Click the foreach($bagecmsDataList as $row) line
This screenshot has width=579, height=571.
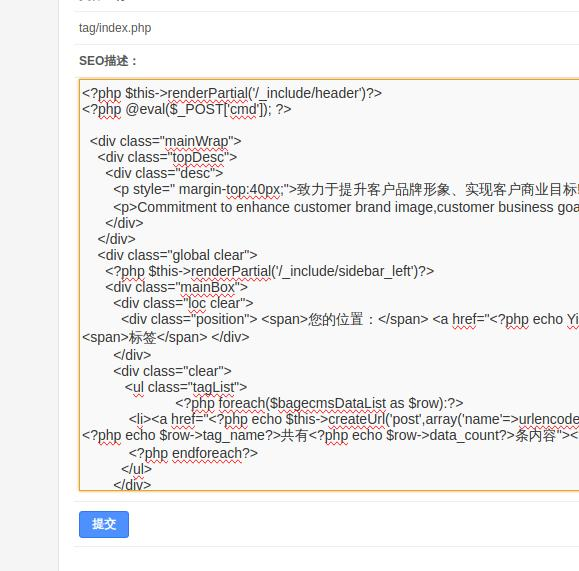click(x=319, y=403)
